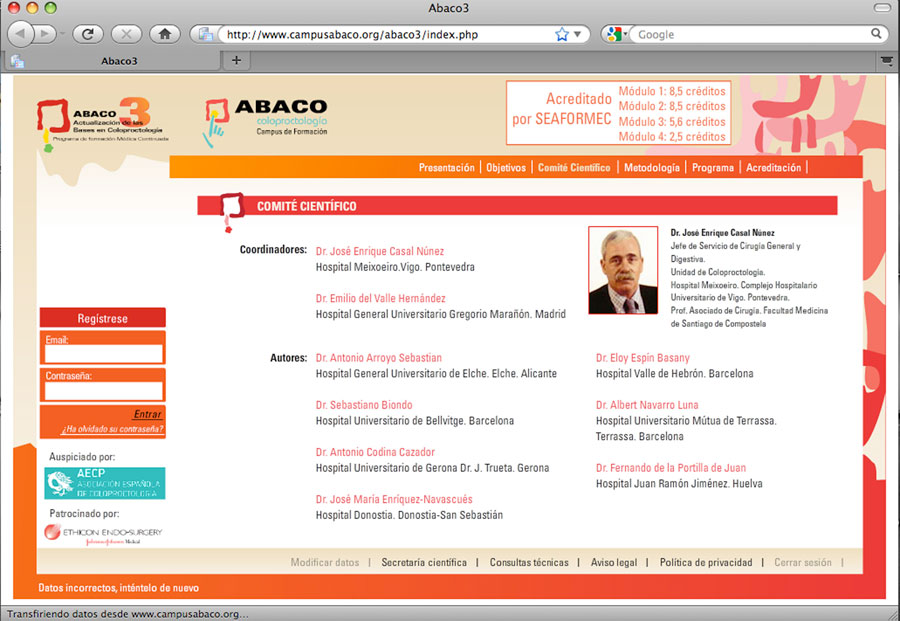
Task: Click the ABACO 3 logo
Action: click(x=102, y=124)
